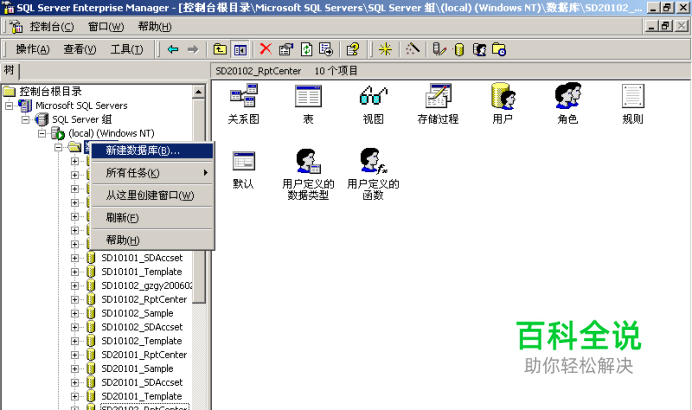Select SD20101_Sample in the tree

(x=137, y=369)
